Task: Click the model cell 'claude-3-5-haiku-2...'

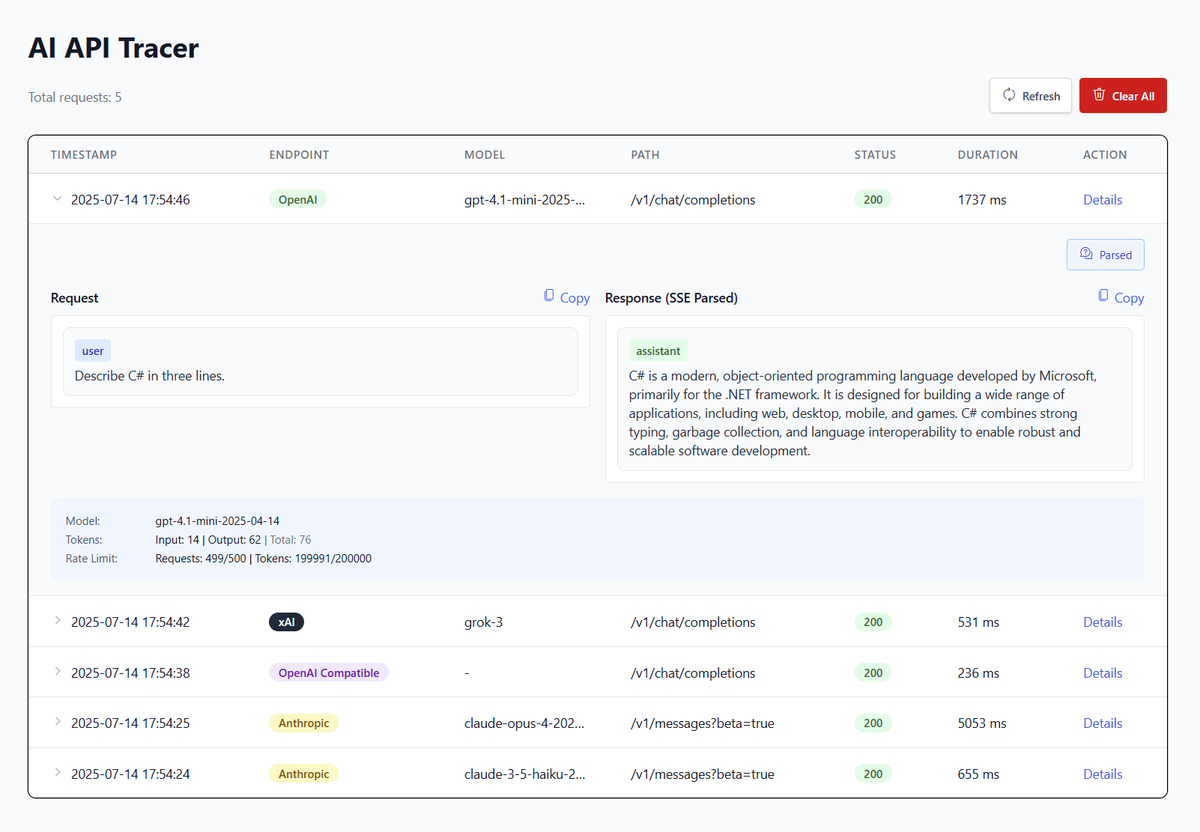Action: click(x=525, y=774)
